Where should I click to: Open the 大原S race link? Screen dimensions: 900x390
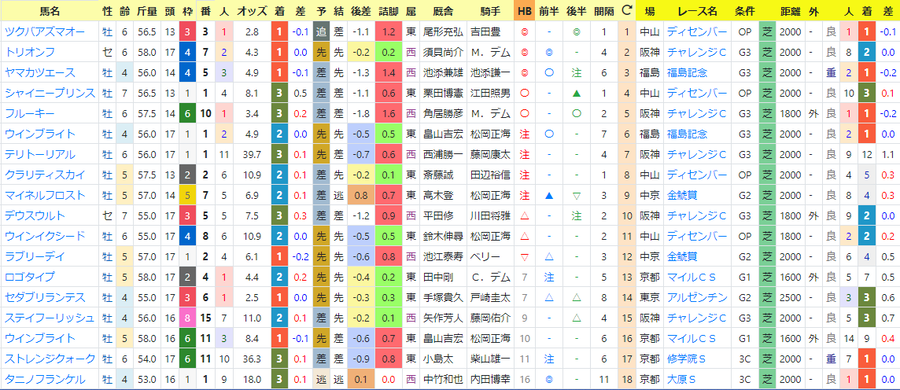682,379
